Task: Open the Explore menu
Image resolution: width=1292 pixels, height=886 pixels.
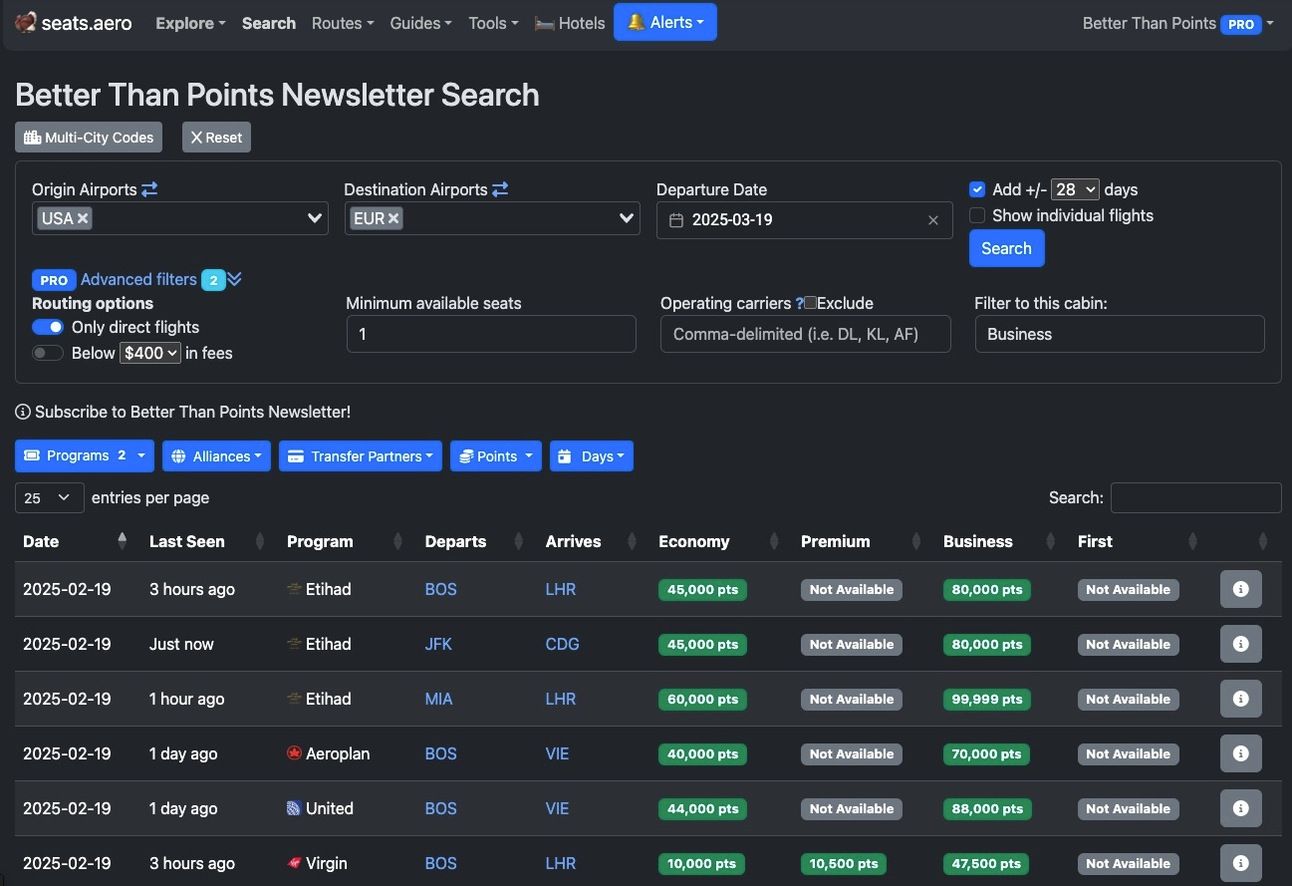Action: [190, 23]
